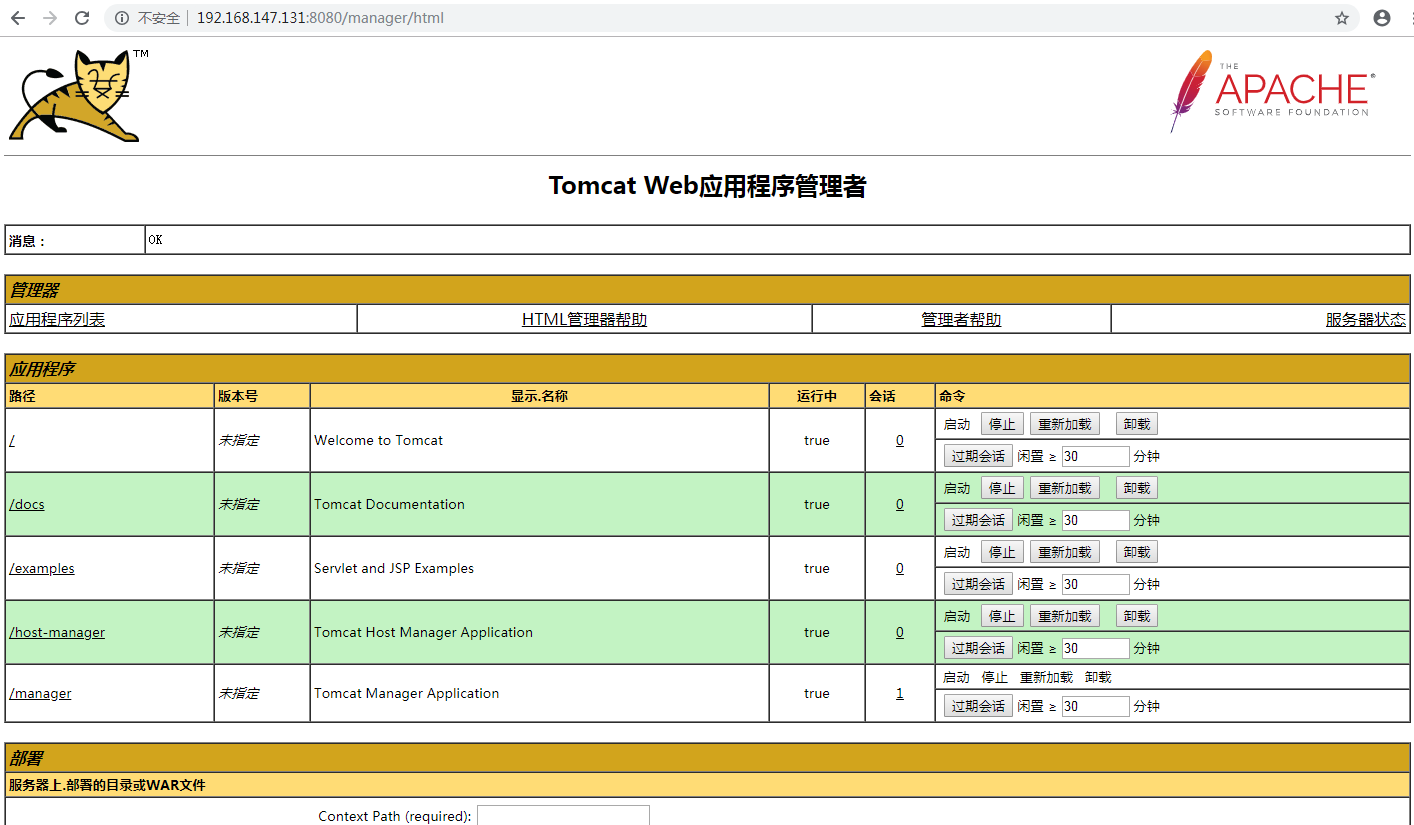Click the browser forward arrow

tap(50, 18)
